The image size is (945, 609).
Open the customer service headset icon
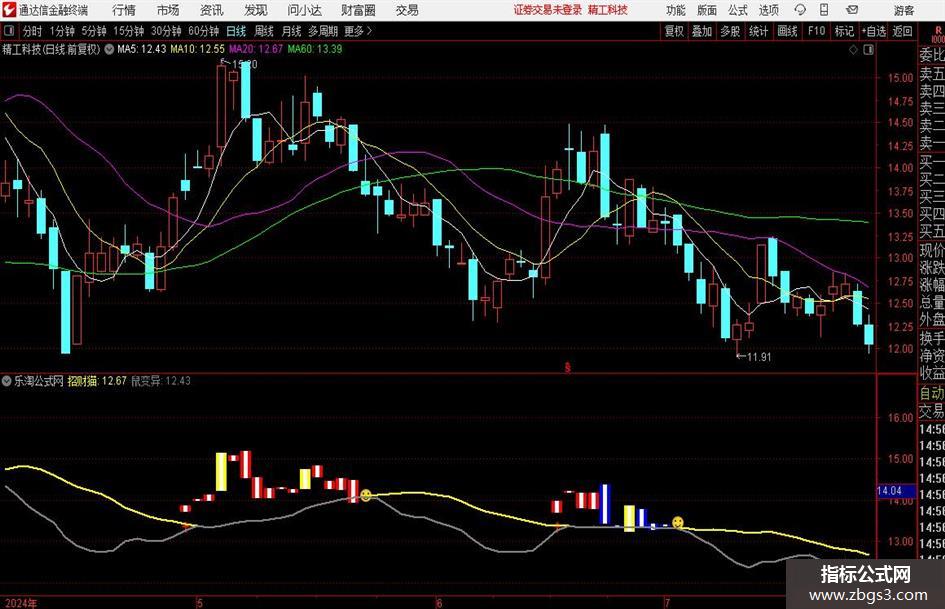tap(800, 10)
